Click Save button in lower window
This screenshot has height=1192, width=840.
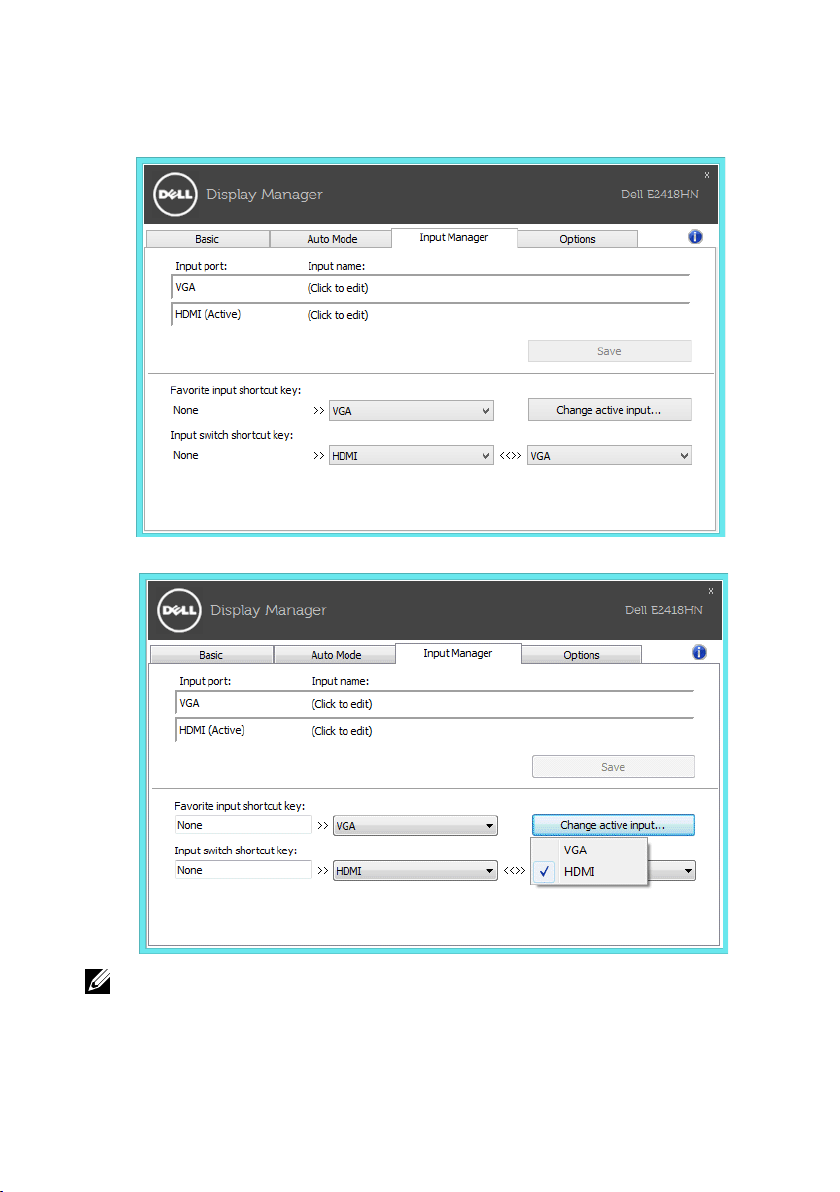click(x=613, y=766)
